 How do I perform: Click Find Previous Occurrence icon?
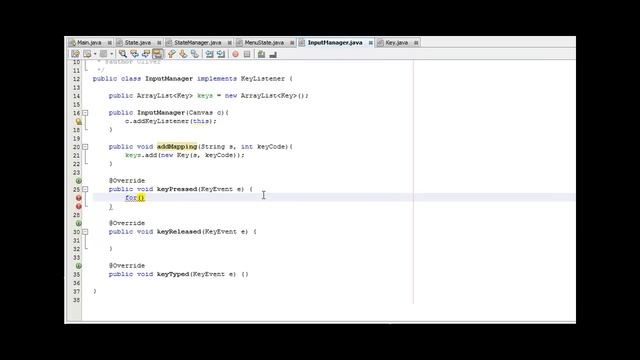pyautogui.click(x=134, y=54)
